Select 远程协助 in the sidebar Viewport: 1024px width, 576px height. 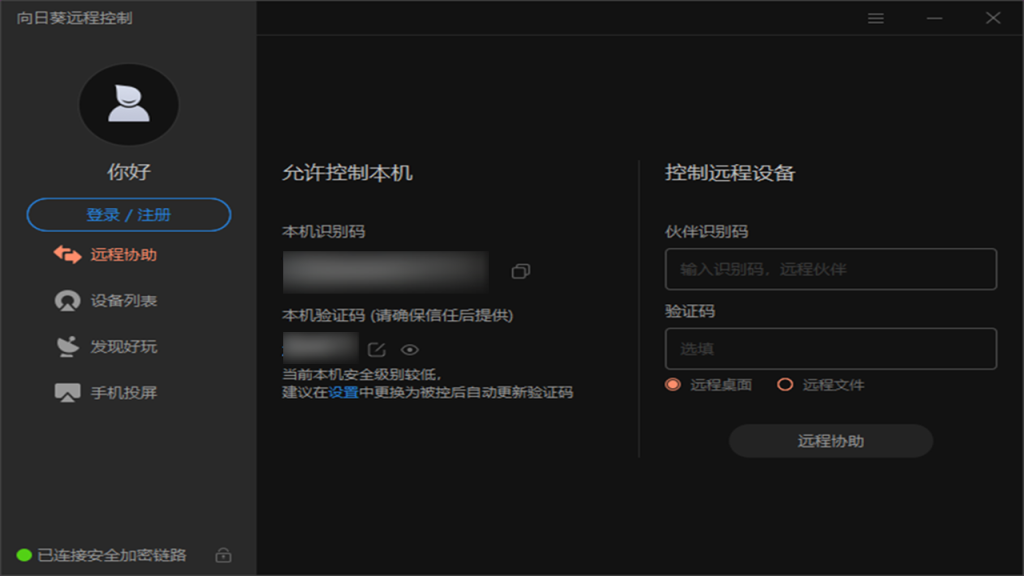(105, 255)
